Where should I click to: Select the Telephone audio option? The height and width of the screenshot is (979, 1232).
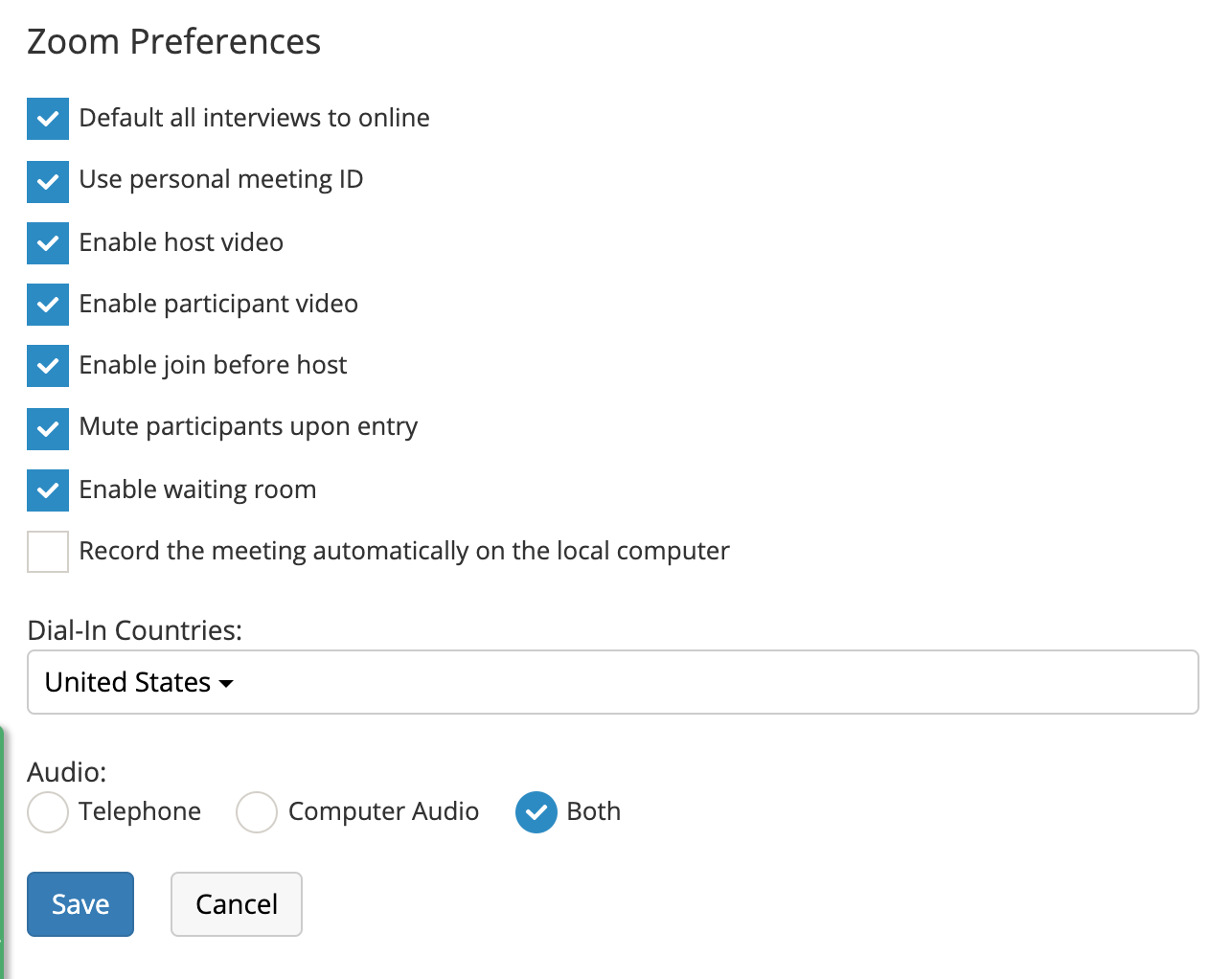(x=47, y=812)
